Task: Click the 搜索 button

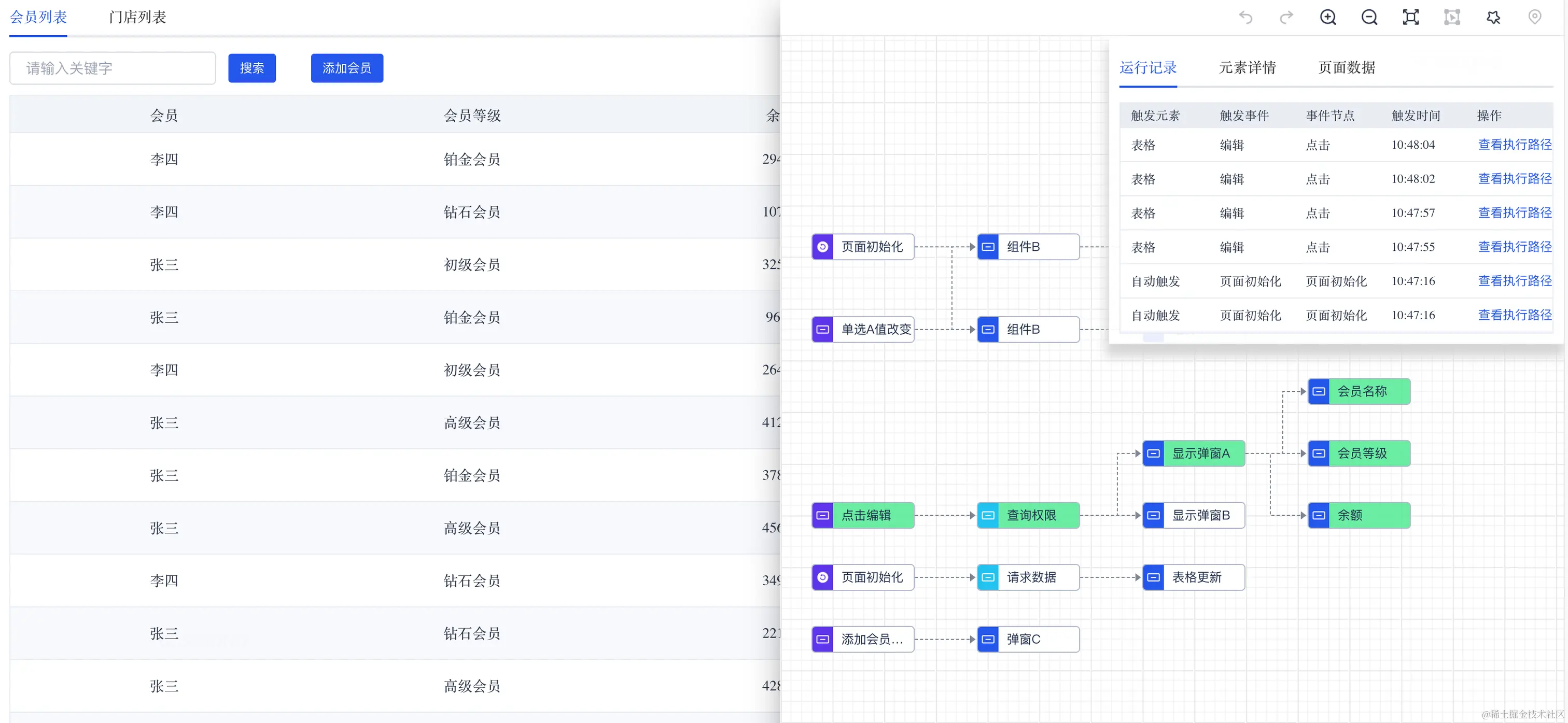Action: tap(251, 68)
